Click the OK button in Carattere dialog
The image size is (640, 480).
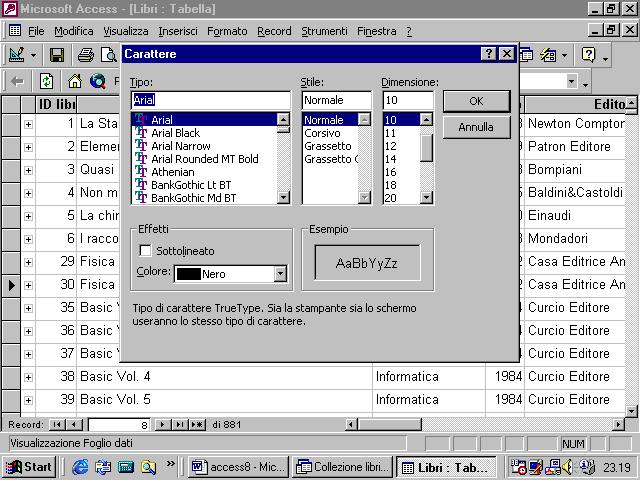[x=476, y=101]
